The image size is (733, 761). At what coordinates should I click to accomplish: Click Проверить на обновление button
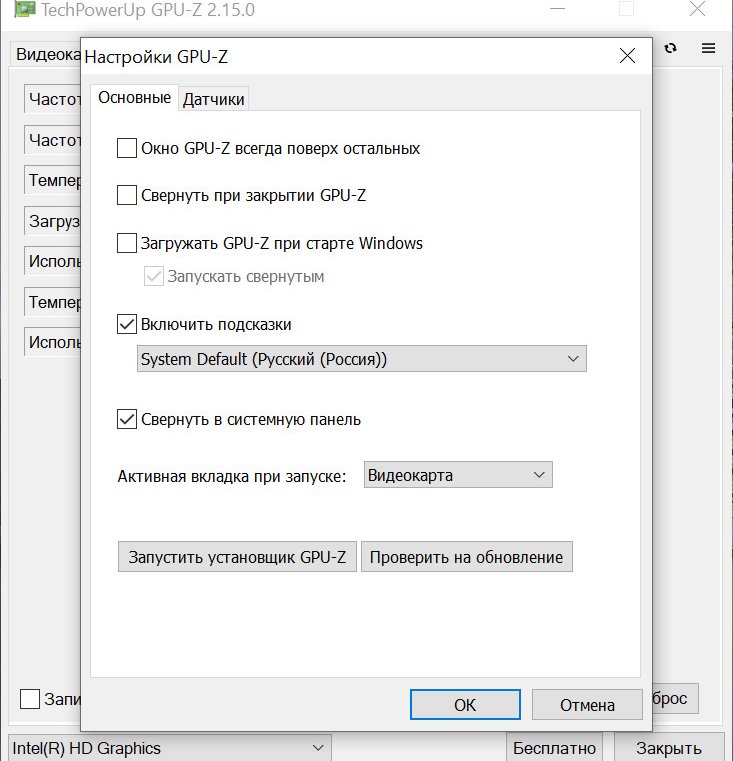coord(466,557)
